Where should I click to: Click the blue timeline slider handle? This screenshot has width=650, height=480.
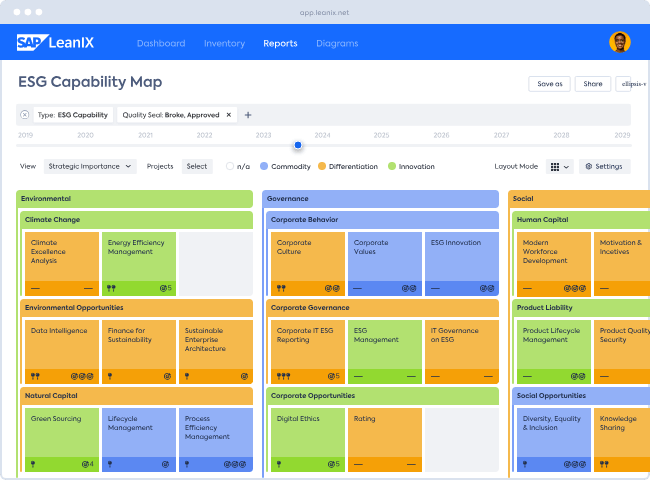[x=298, y=145]
